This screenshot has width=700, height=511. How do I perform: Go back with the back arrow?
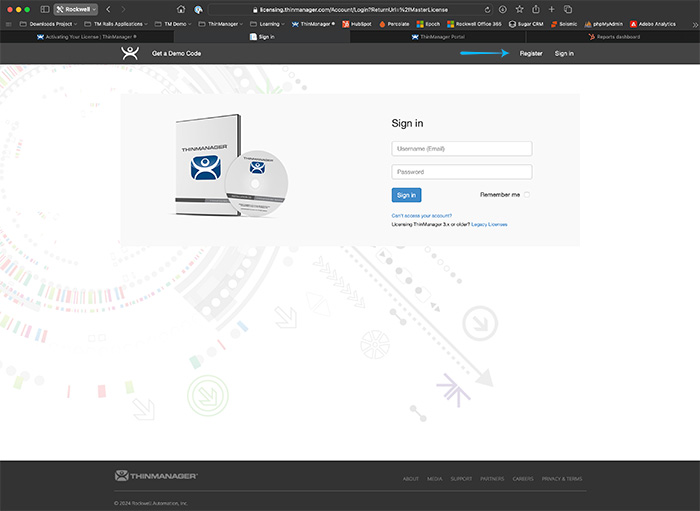click(108, 9)
